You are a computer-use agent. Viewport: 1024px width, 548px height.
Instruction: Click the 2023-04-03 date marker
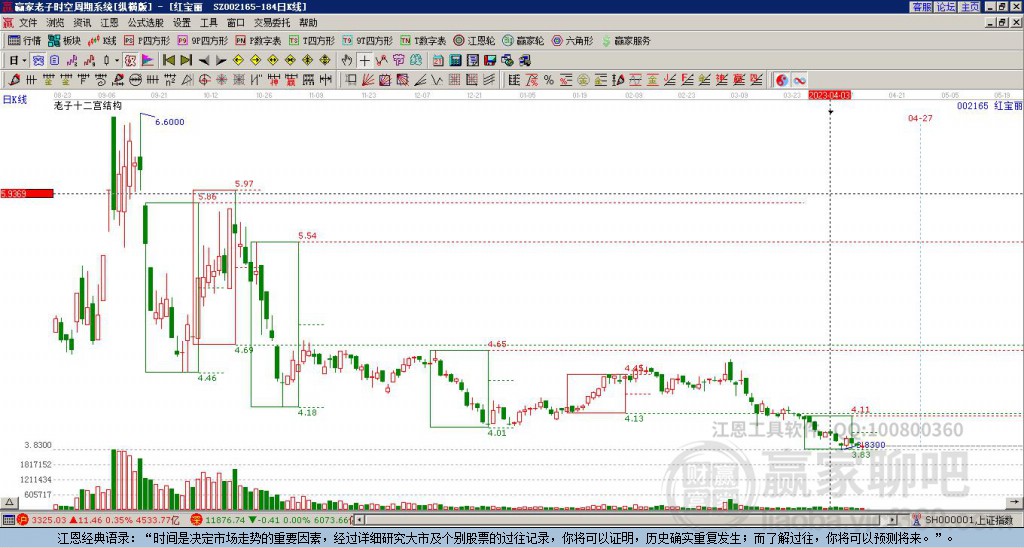829,95
